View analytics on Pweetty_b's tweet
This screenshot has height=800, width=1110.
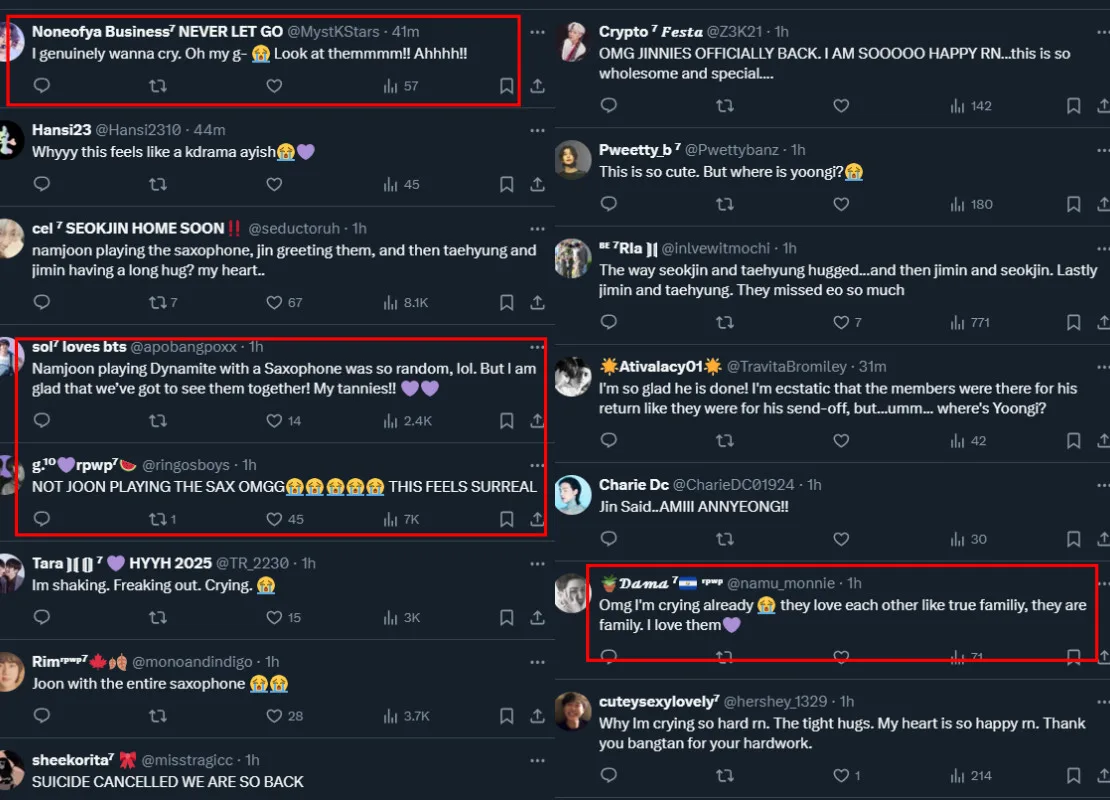pyautogui.click(x=970, y=205)
